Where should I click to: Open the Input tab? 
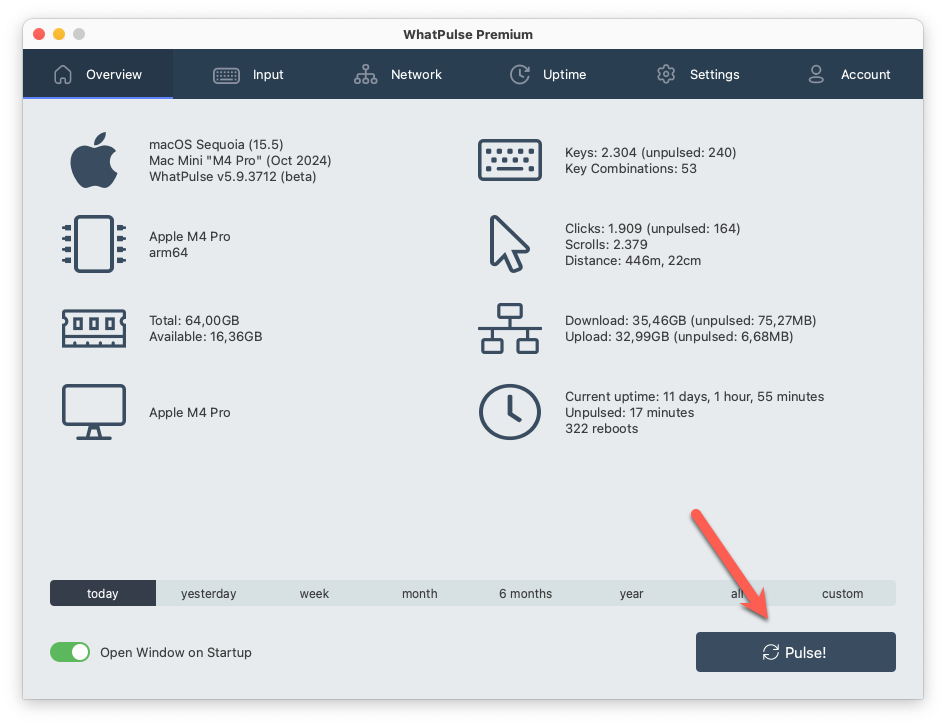[248, 75]
